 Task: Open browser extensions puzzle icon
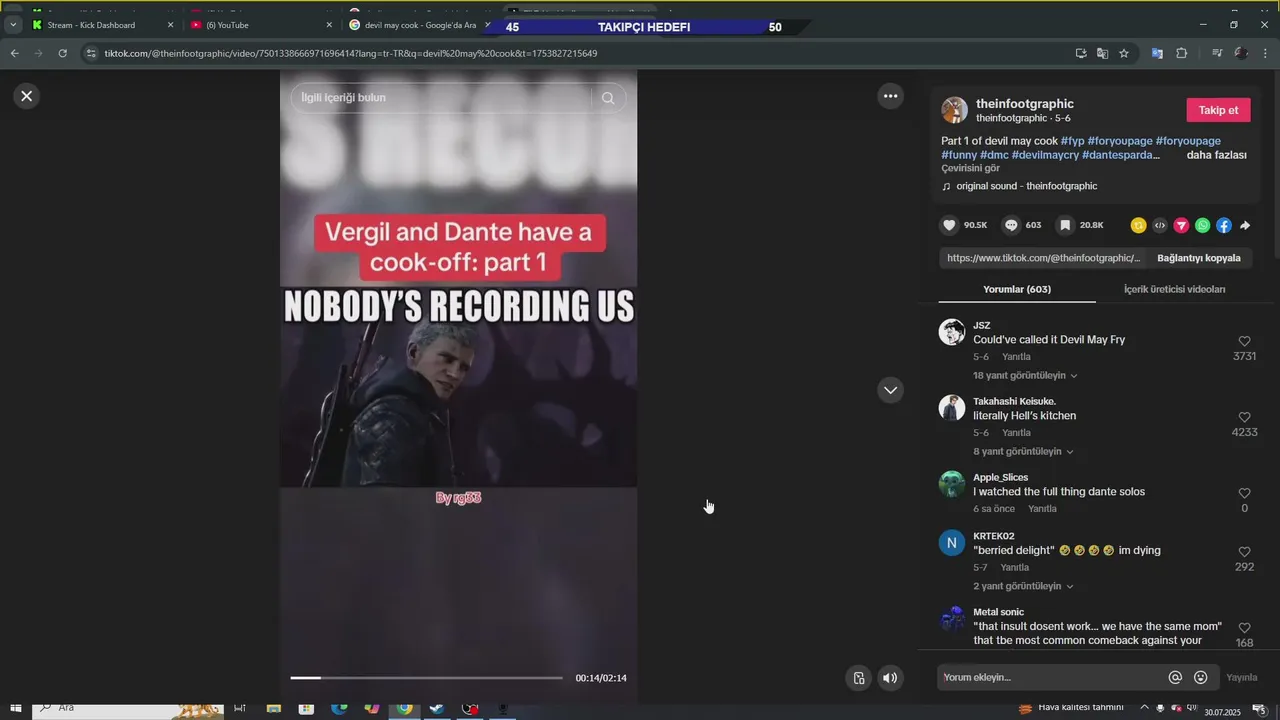1181,53
